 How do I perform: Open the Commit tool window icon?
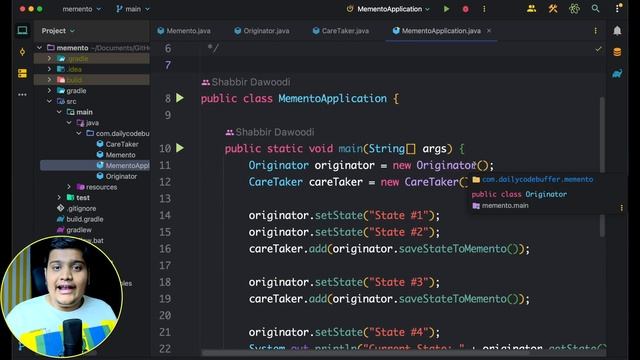click(22, 52)
